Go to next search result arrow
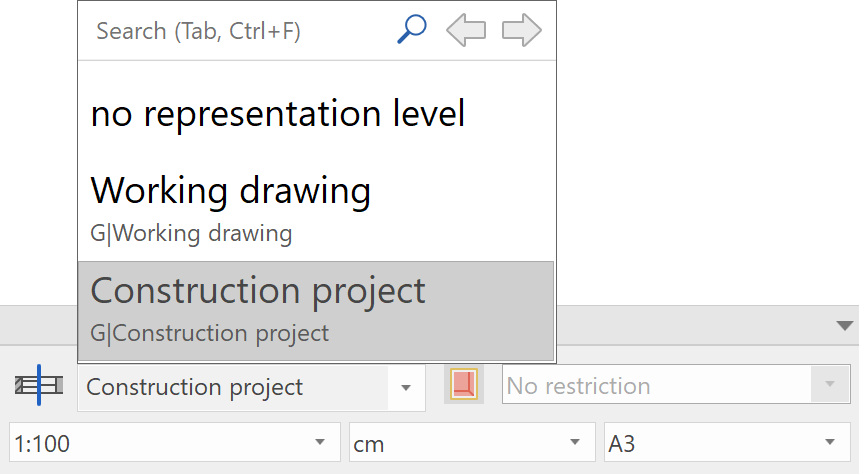Screen dimensions: 859x474 point(521,31)
